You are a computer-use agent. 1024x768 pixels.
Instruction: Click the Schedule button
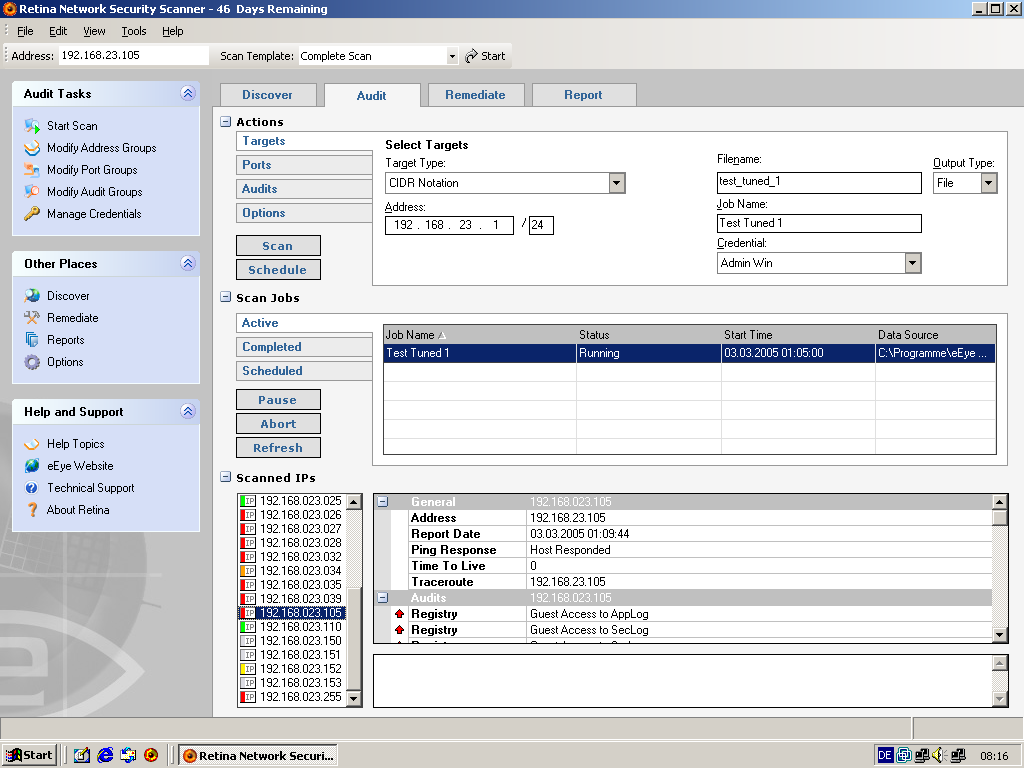[278, 270]
